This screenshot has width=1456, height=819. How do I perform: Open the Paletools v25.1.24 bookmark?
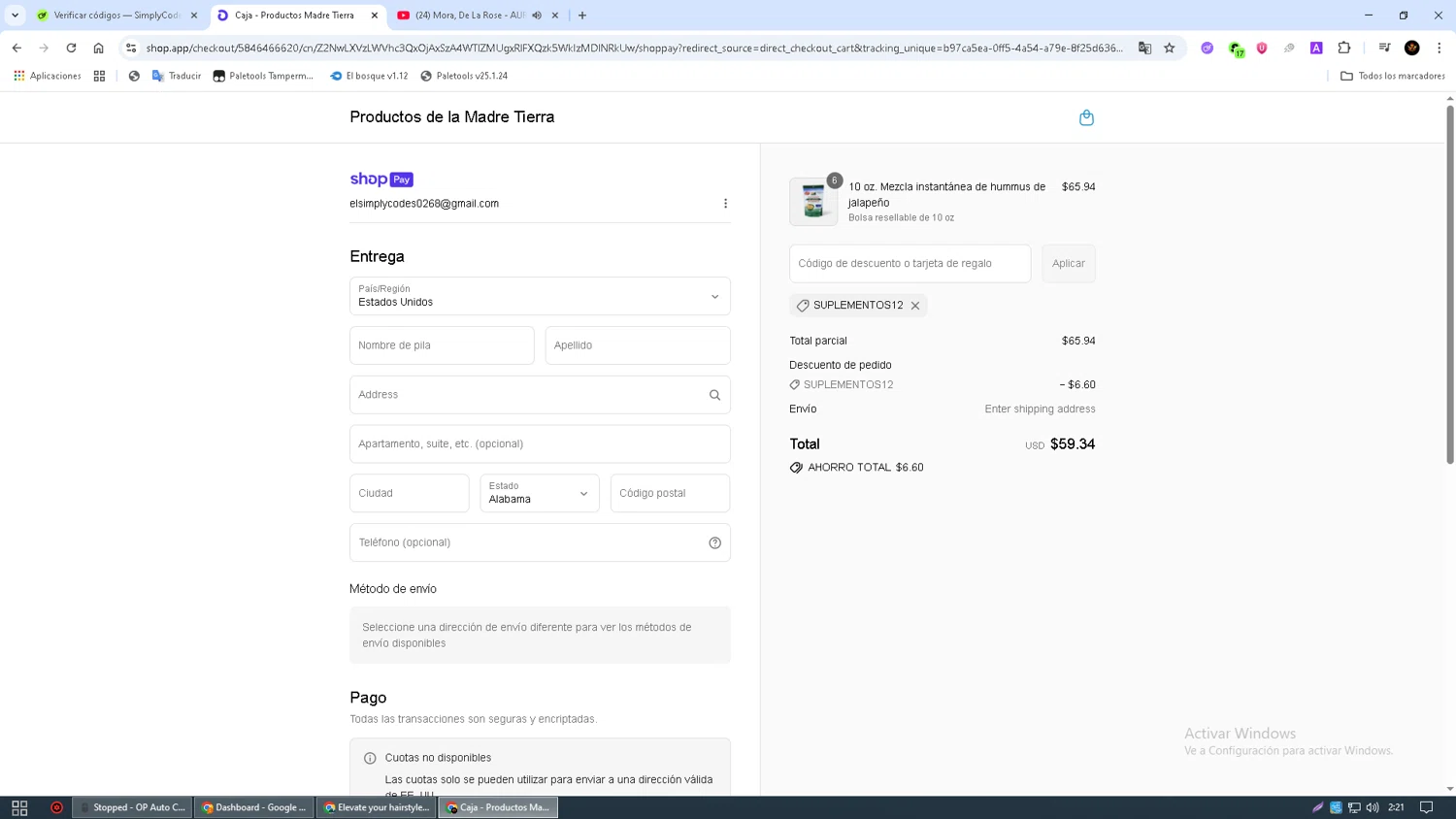coord(464,76)
